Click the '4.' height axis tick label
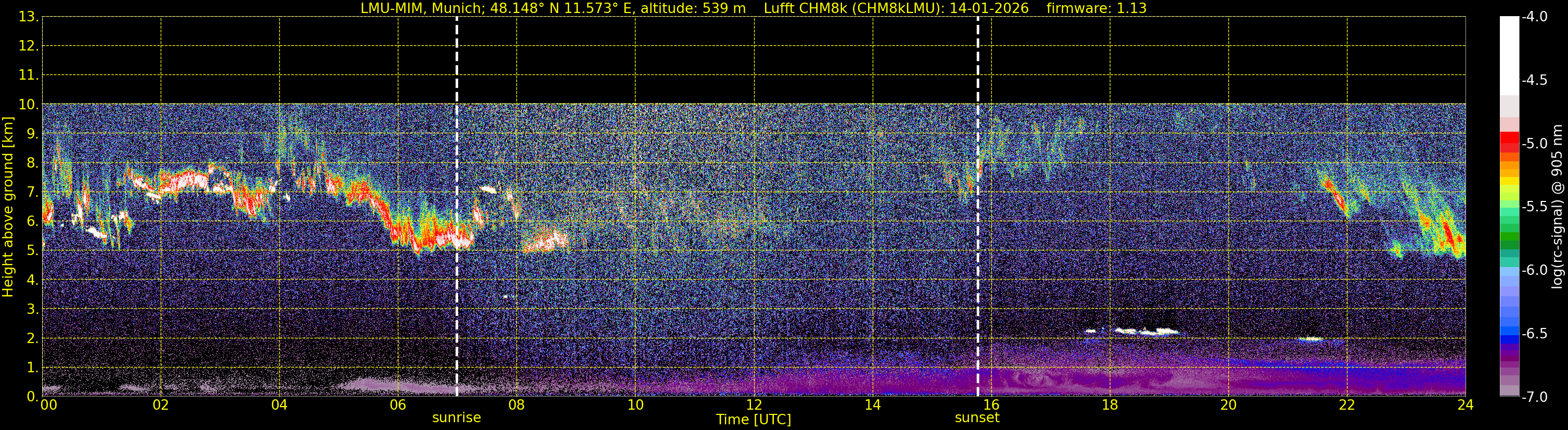Viewport: 1568px width, 430px height. [x=32, y=280]
